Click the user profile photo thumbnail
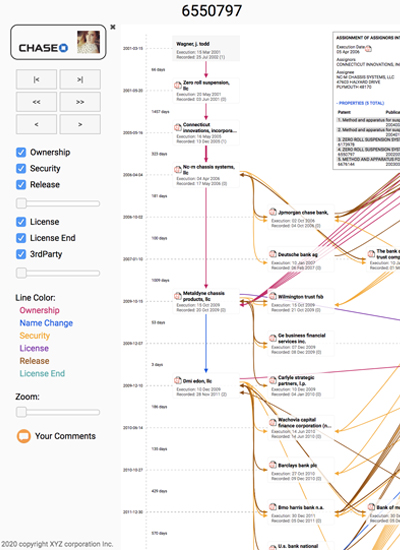 coord(88,42)
